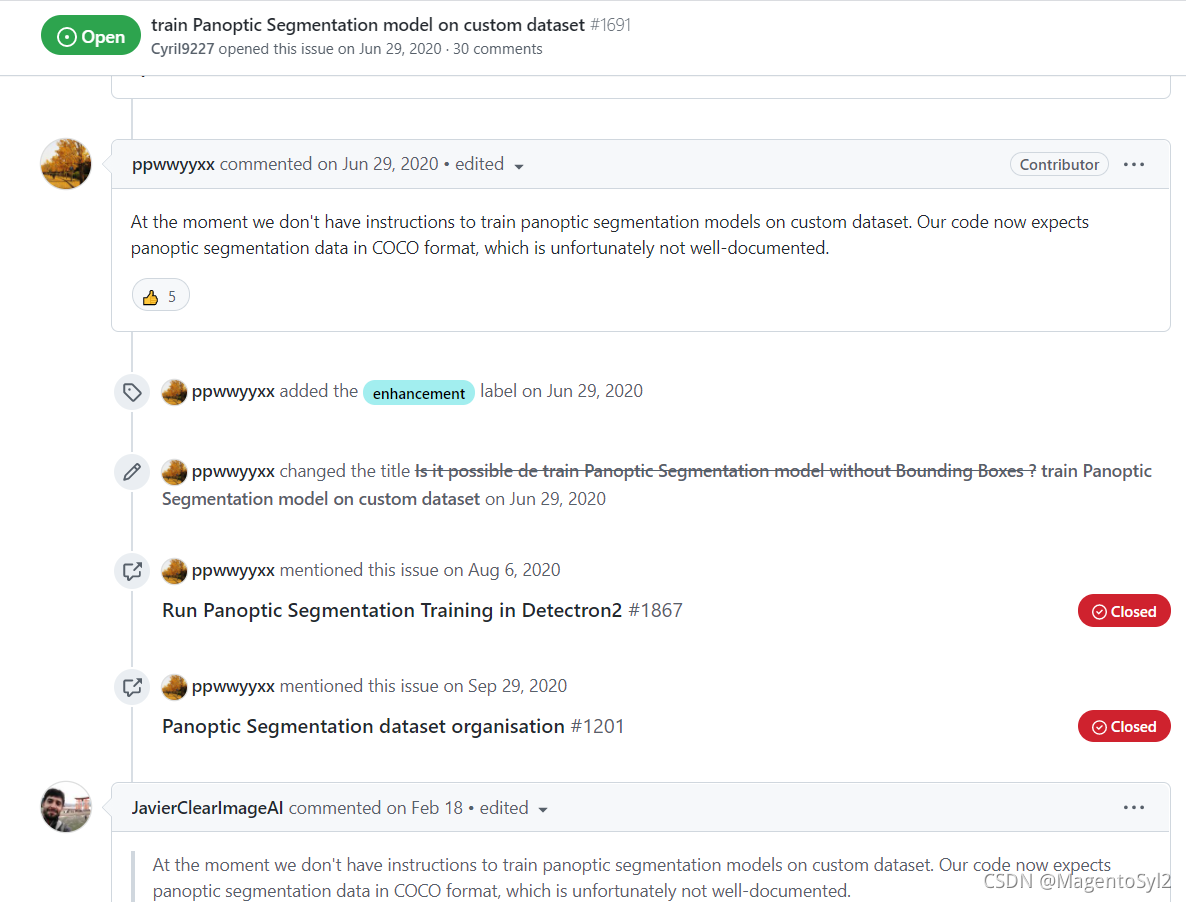Open ppwwyyxx link in 'added the' label event
The height and width of the screenshot is (902, 1186).
click(233, 391)
